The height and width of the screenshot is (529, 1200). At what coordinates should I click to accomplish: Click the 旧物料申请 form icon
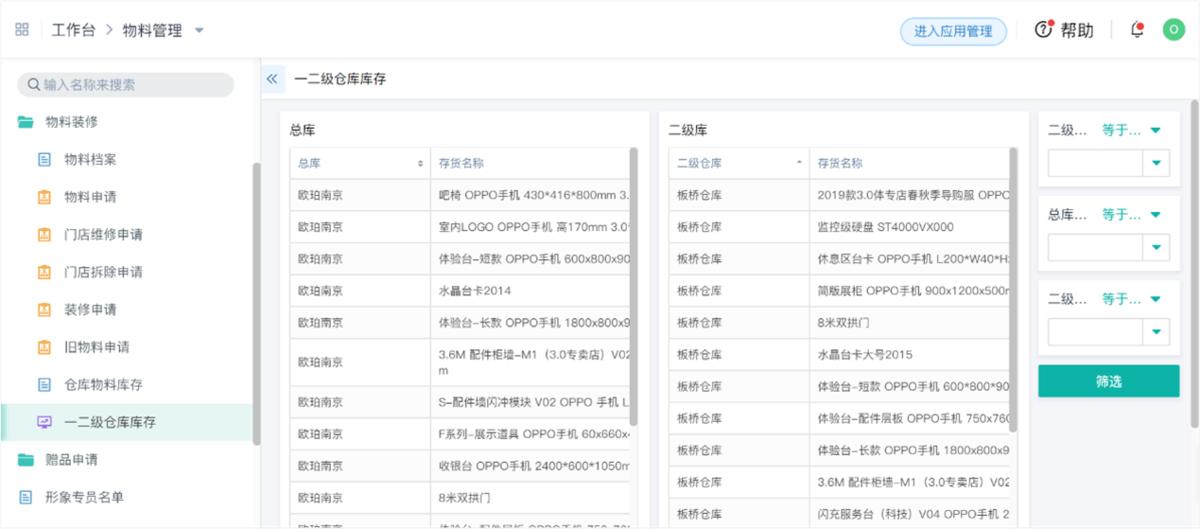tap(44, 347)
